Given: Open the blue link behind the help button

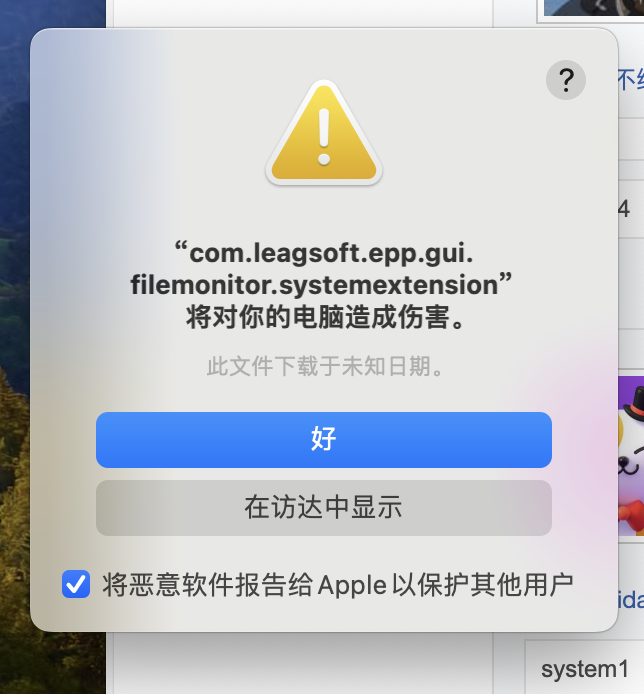Looking at the screenshot, I should pos(631,81).
